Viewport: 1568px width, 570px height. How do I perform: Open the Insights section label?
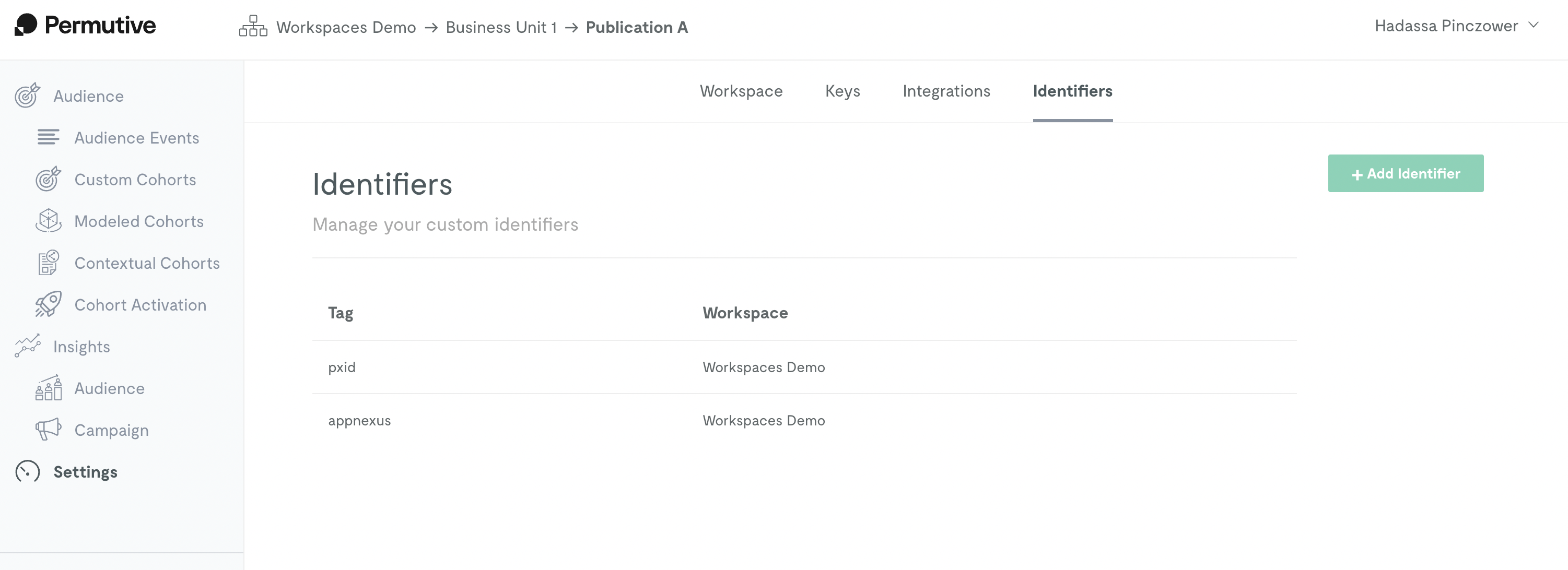[81, 347]
